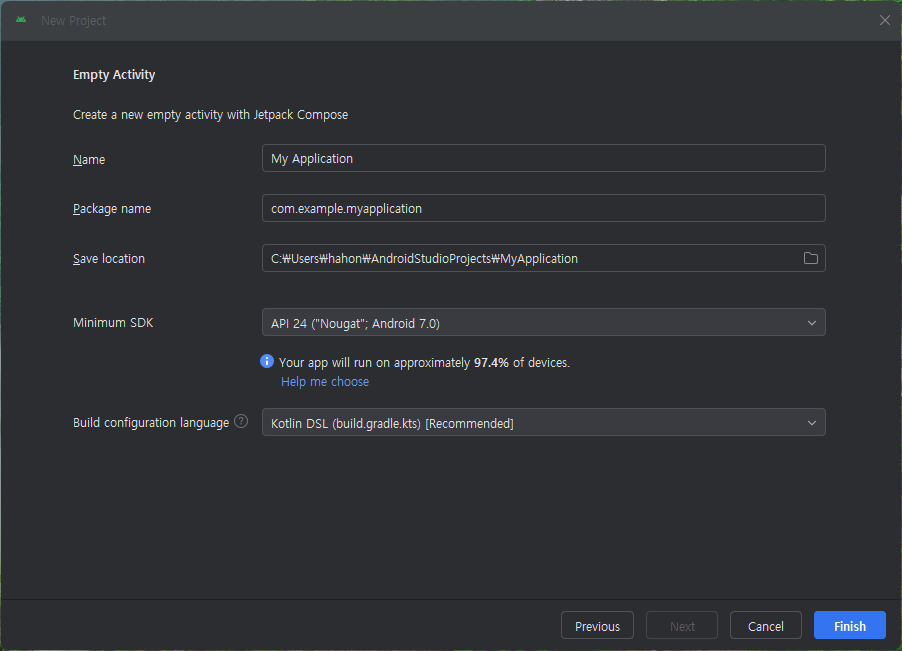This screenshot has width=902, height=651.
Task: Click the Previous button
Action: click(x=597, y=626)
